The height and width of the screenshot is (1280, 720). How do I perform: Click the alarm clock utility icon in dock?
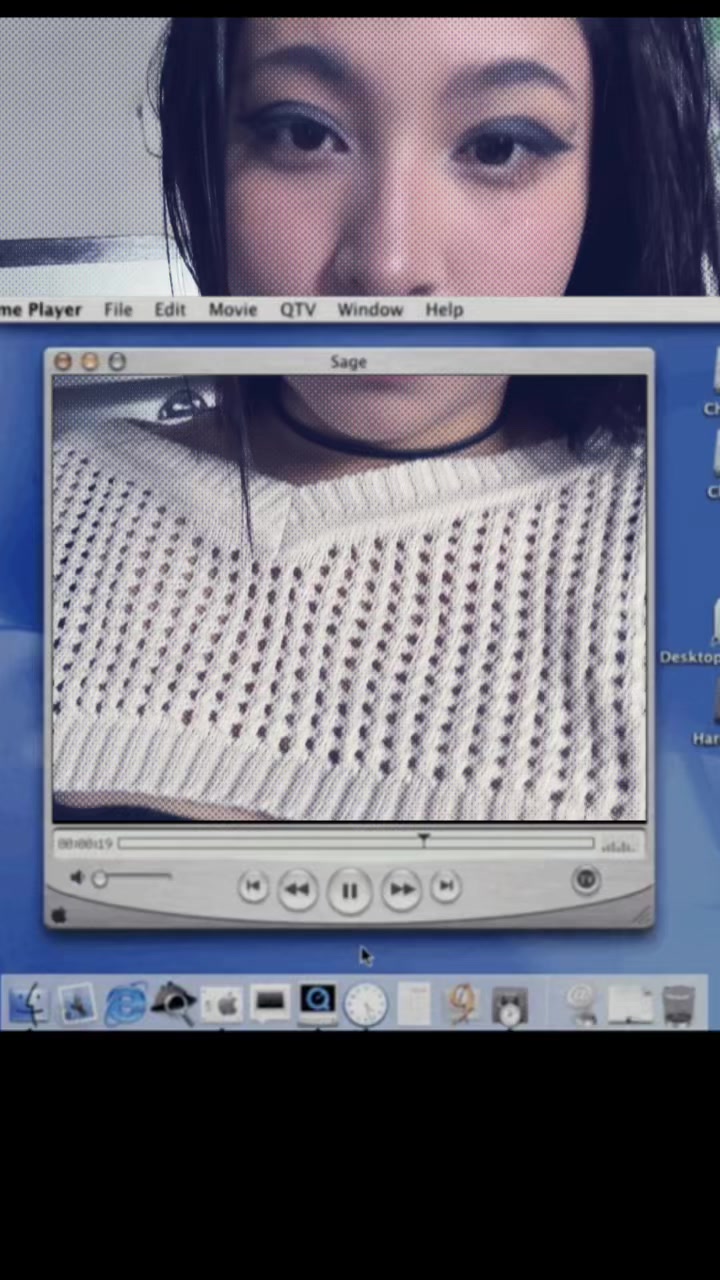click(x=511, y=1004)
